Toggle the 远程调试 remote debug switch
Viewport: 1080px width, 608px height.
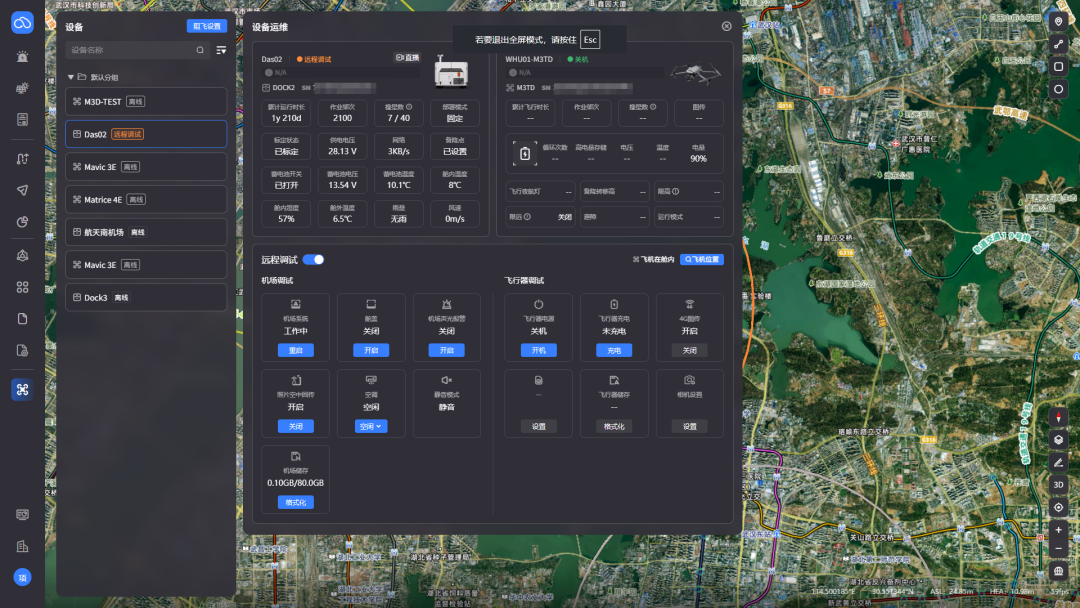[313, 260]
